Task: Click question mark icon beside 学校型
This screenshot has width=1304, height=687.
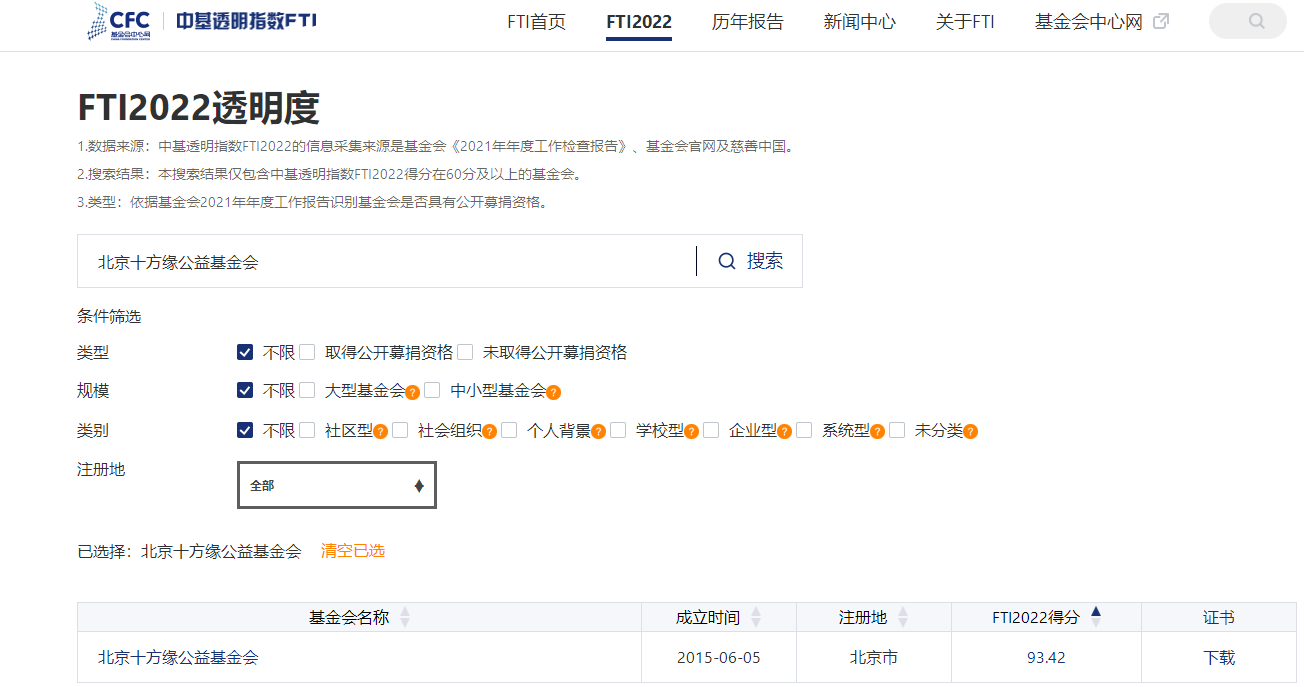Action: point(691,432)
